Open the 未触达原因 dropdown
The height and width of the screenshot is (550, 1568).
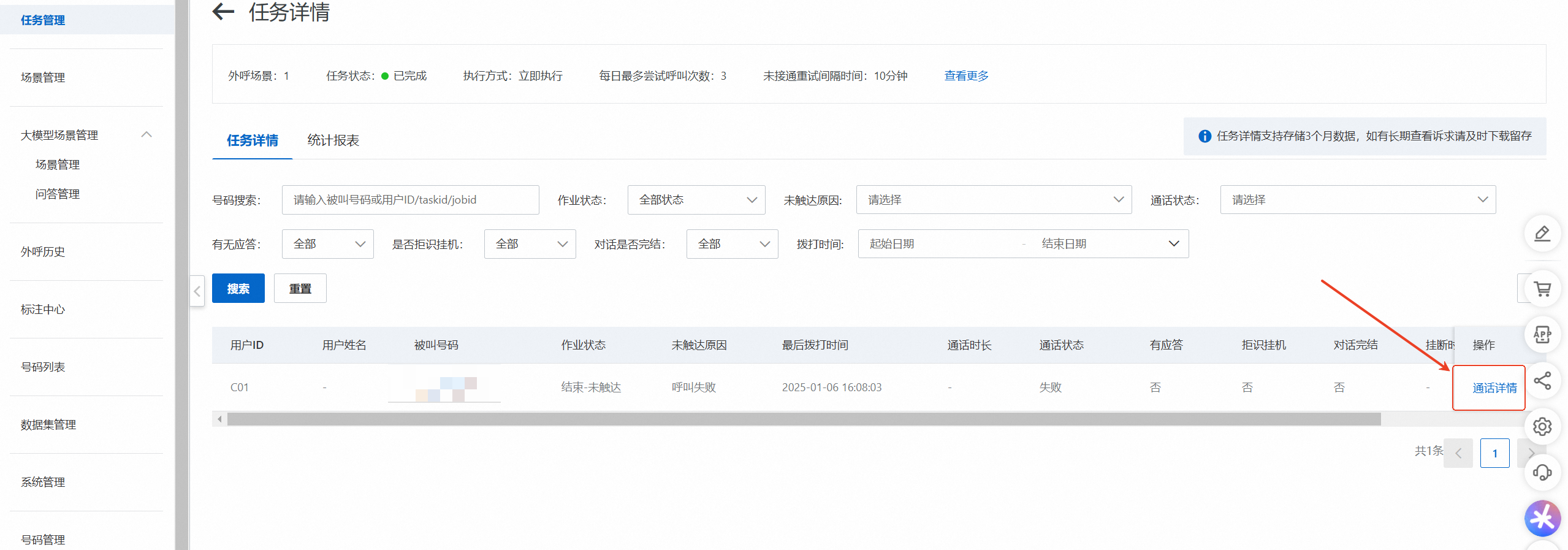point(994,200)
